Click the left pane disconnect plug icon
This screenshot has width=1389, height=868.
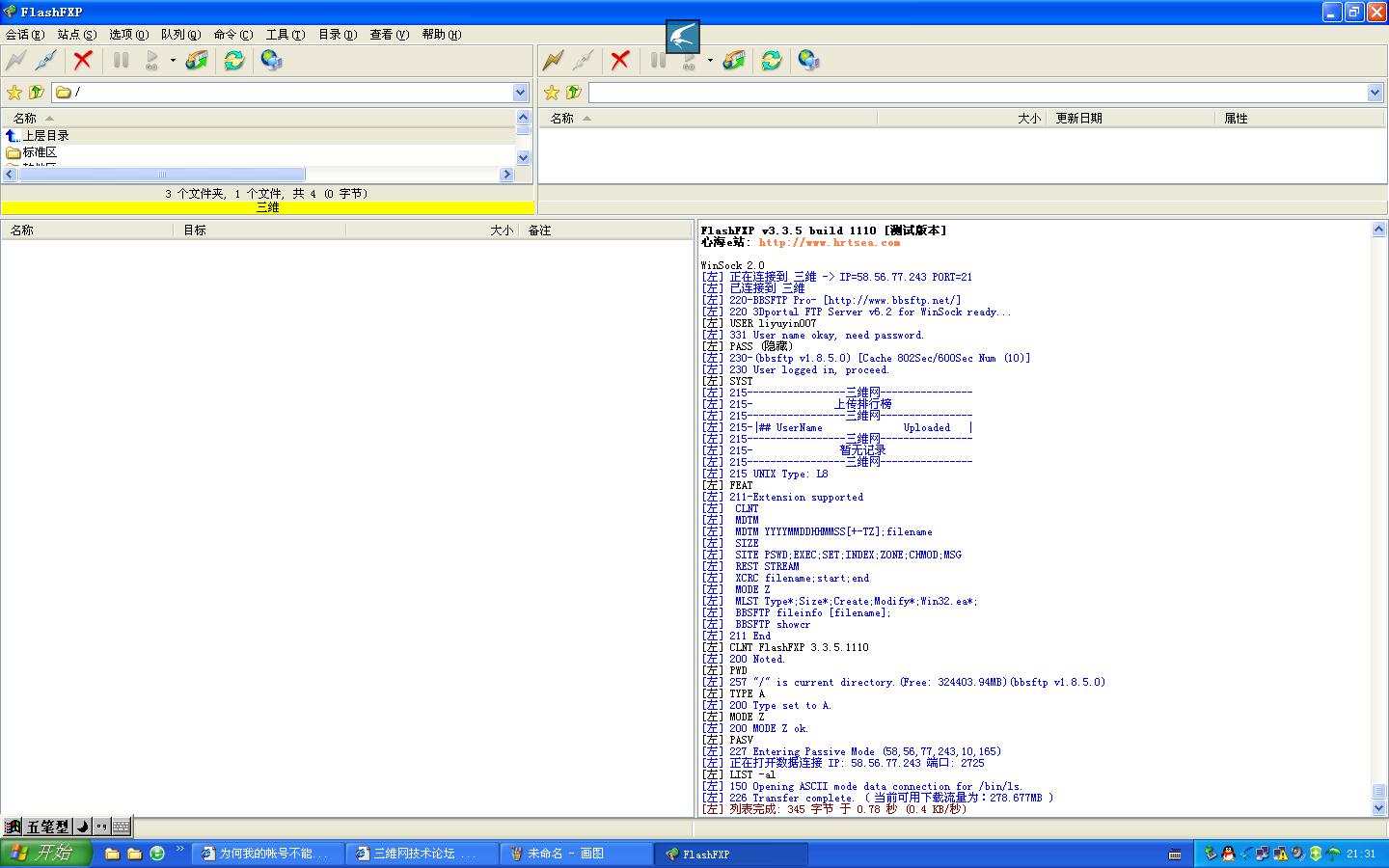45,61
